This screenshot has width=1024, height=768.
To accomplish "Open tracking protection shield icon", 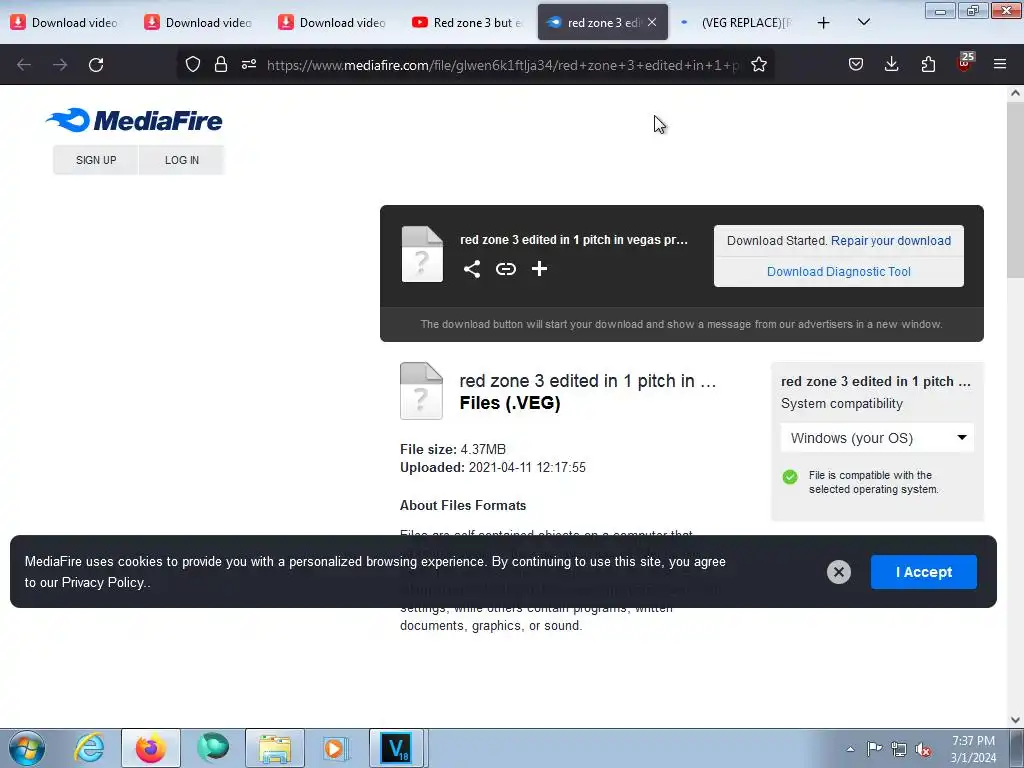I will click(193, 64).
